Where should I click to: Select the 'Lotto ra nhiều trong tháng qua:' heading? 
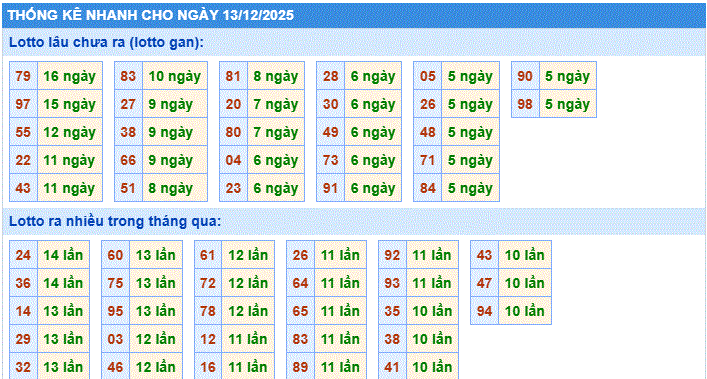(115, 221)
